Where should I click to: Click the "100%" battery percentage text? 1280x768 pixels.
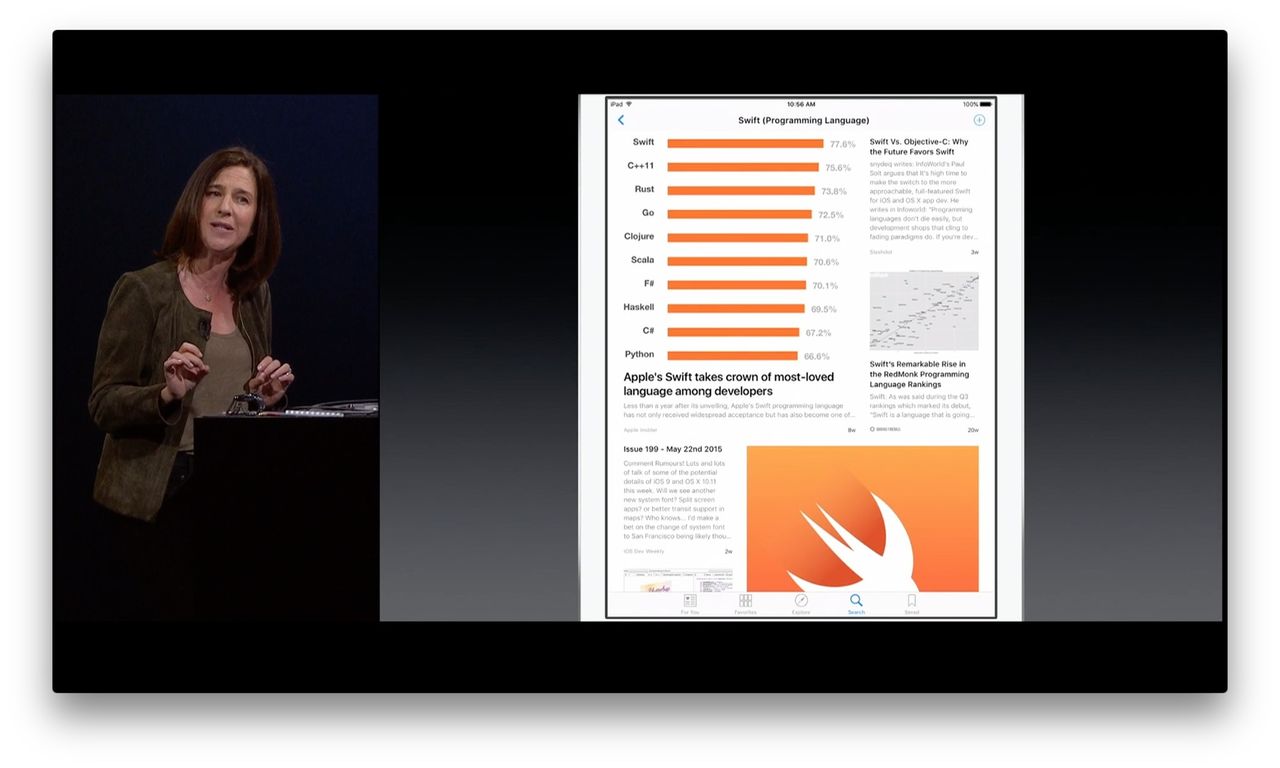(x=970, y=104)
